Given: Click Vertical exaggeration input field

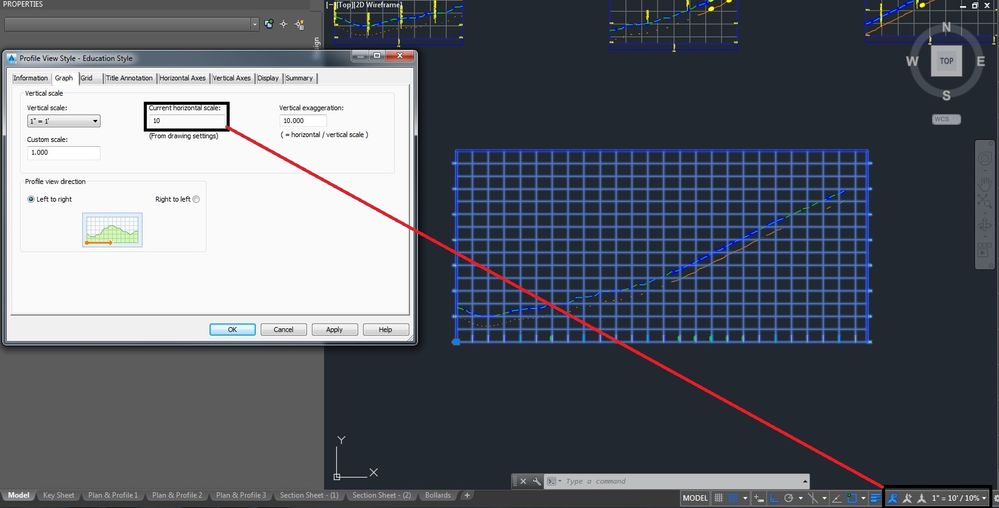Looking at the screenshot, I should pyautogui.click(x=303, y=120).
